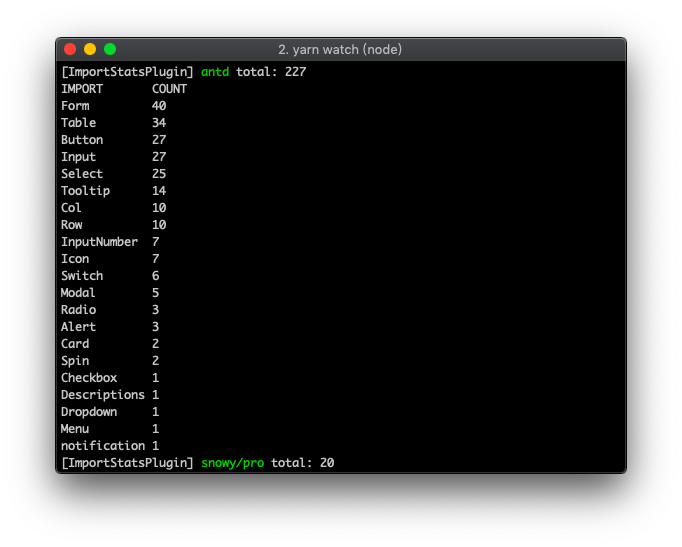Click the 'Col' import name
The height and width of the screenshot is (547, 682).
pos(71,207)
